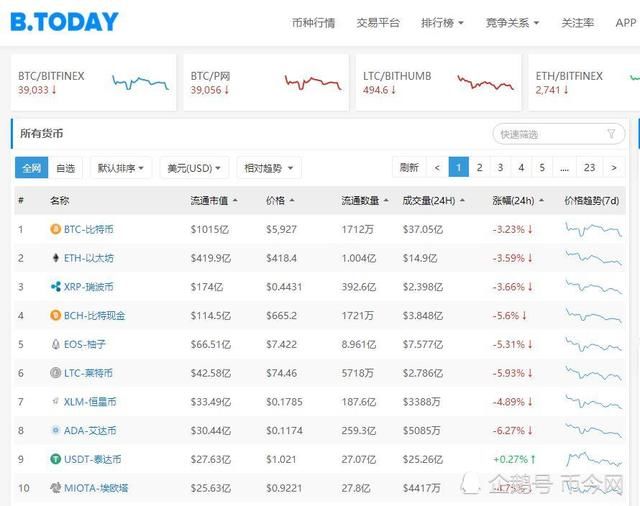Open the USDT-泰达币 link
This screenshot has height=506, width=640.
(92, 459)
